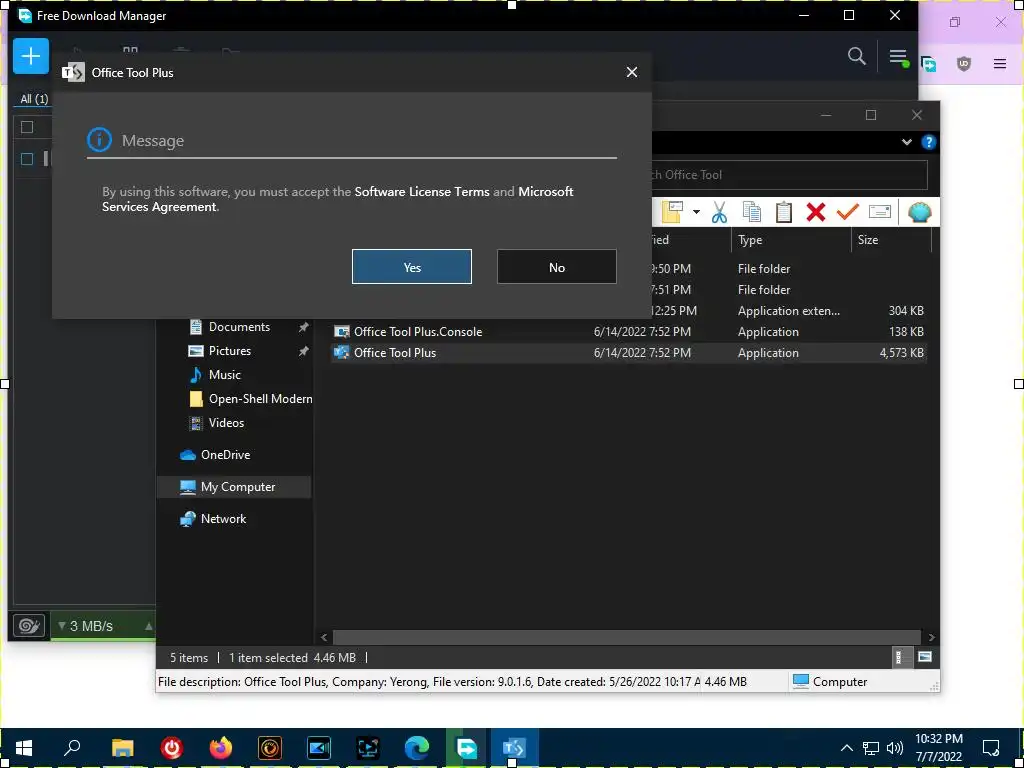
Task: Open the dropdown arrow beside folder view icon
Action: (x=696, y=212)
